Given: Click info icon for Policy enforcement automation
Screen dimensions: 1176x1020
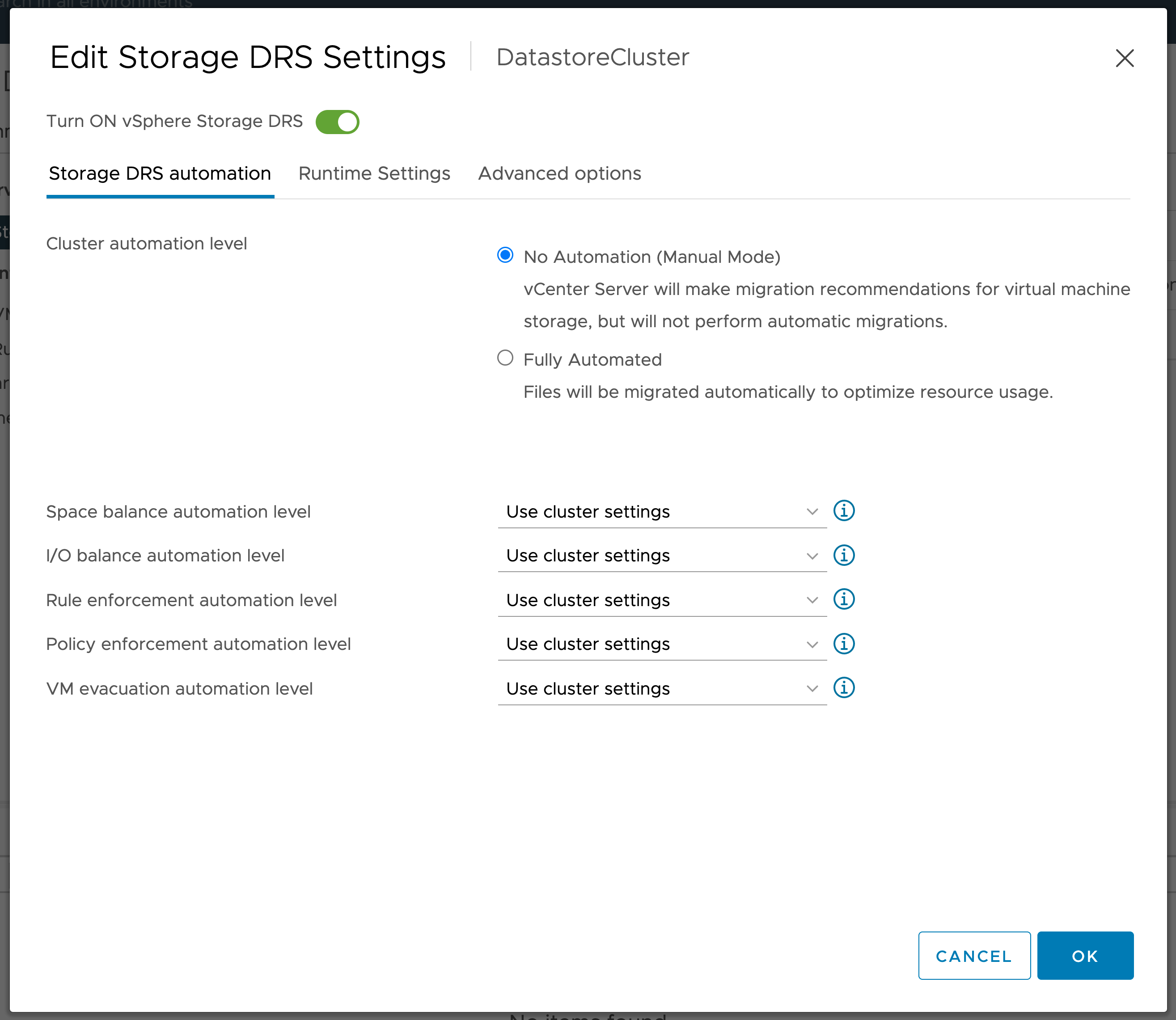Looking at the screenshot, I should click(843, 644).
